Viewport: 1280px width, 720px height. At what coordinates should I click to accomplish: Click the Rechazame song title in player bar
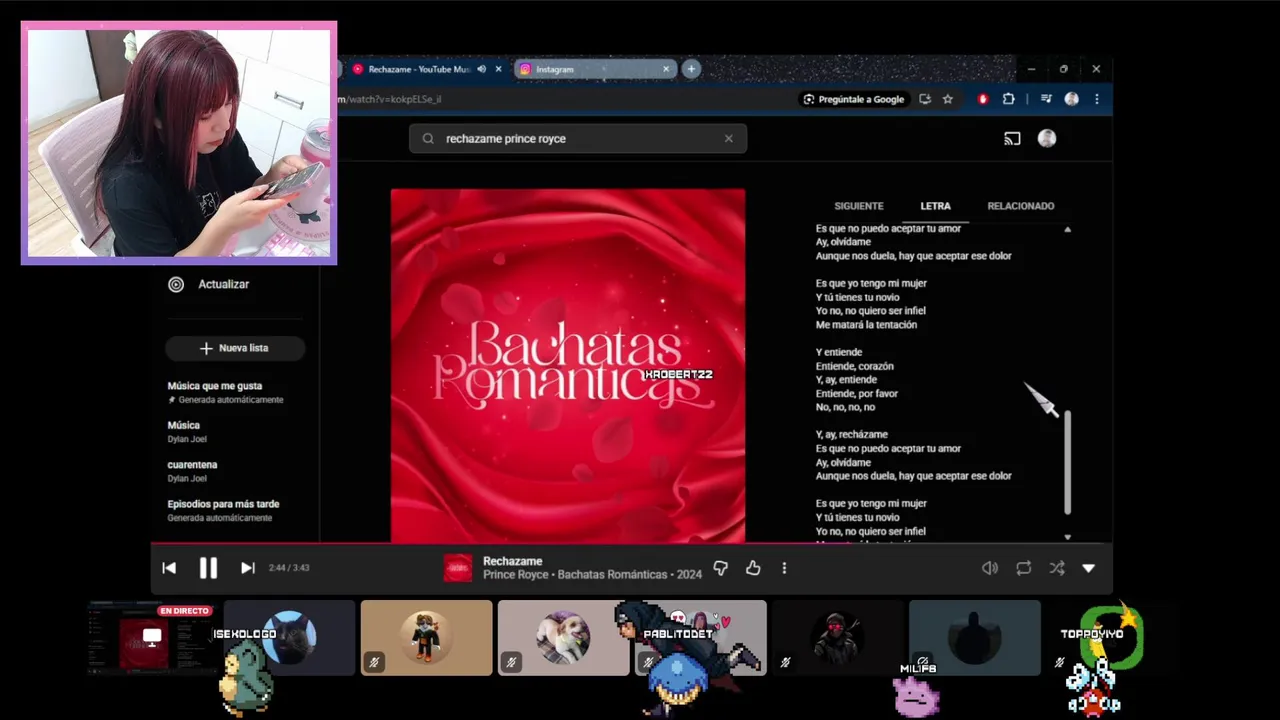pyautogui.click(x=512, y=561)
